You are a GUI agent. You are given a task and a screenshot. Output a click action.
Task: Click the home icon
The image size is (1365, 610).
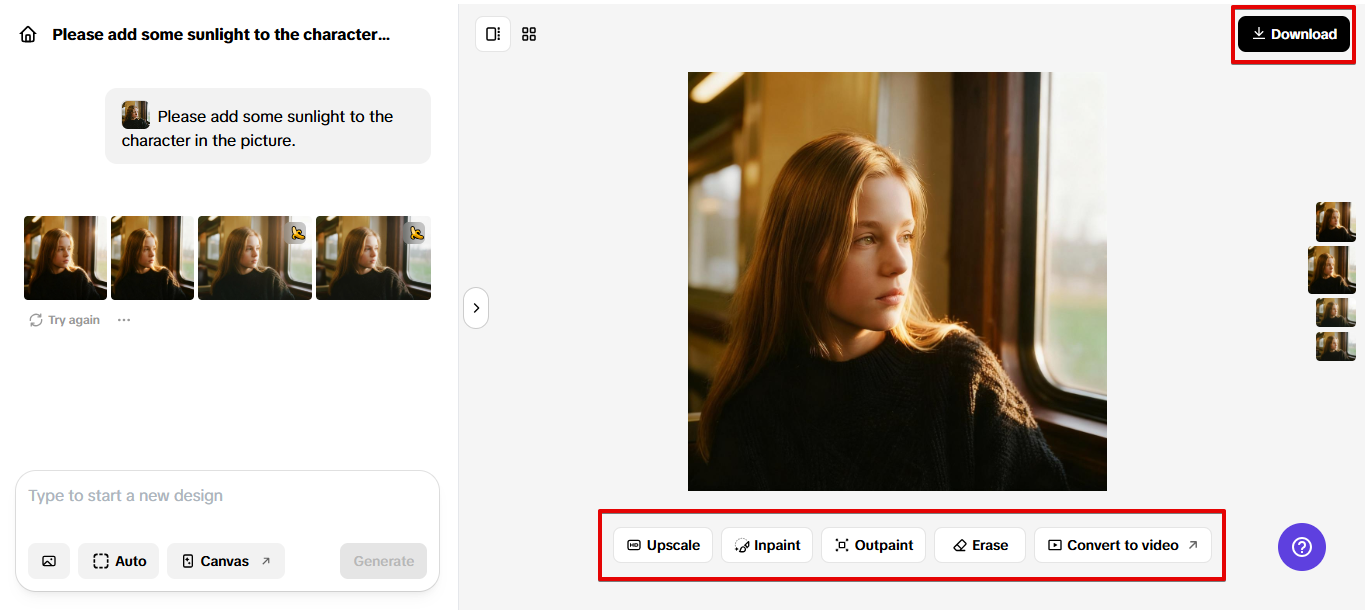tap(28, 35)
